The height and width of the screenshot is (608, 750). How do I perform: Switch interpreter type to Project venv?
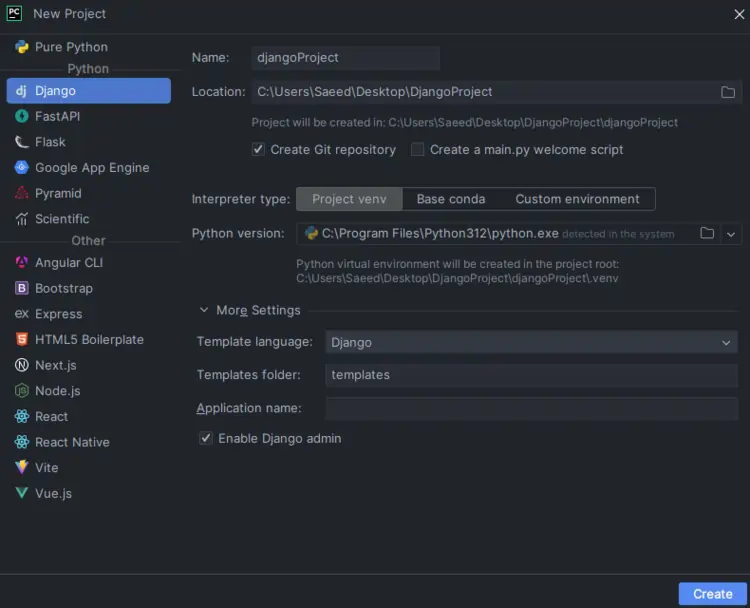pos(349,199)
